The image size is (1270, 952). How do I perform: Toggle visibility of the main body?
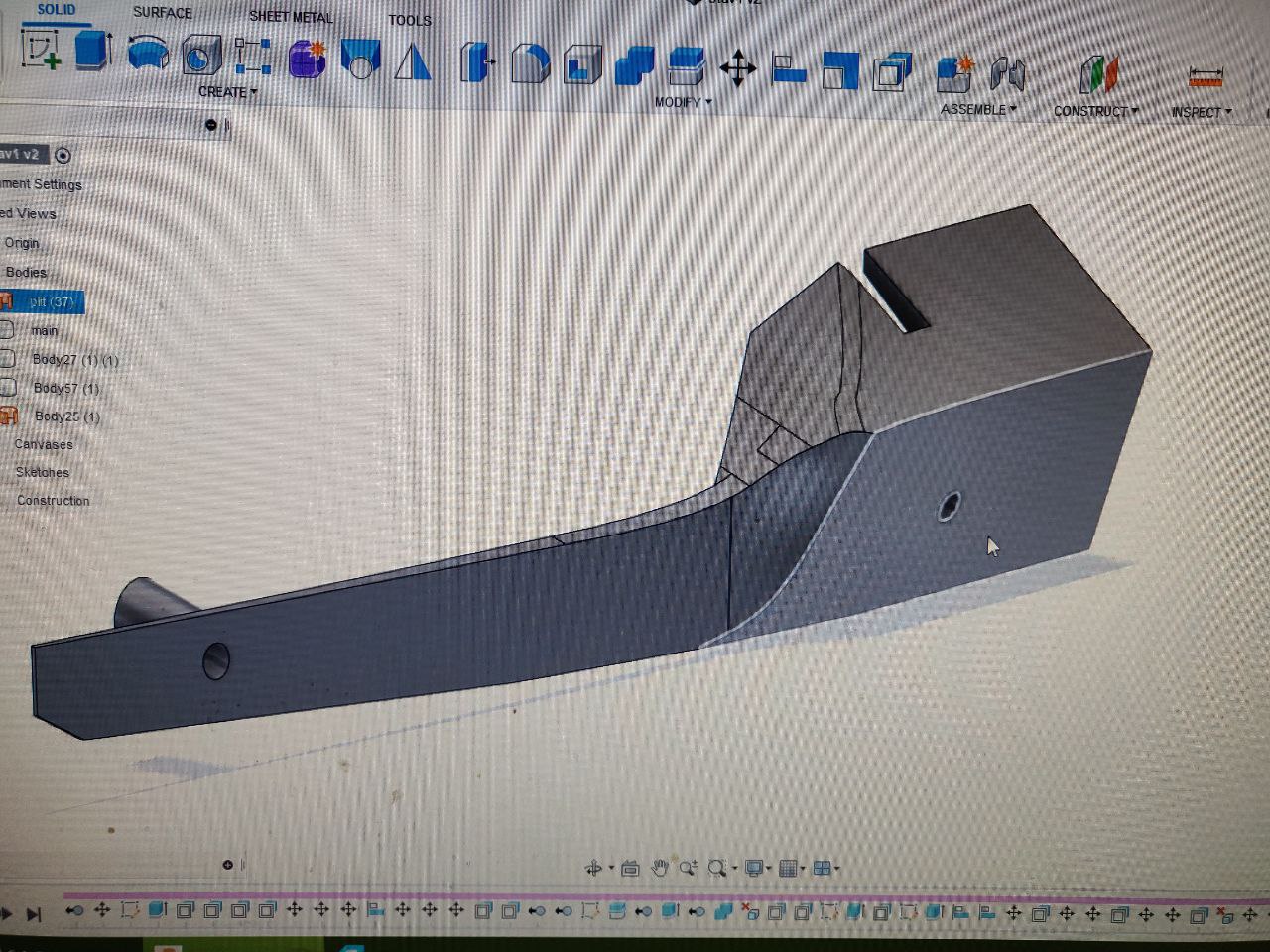coord(6,330)
